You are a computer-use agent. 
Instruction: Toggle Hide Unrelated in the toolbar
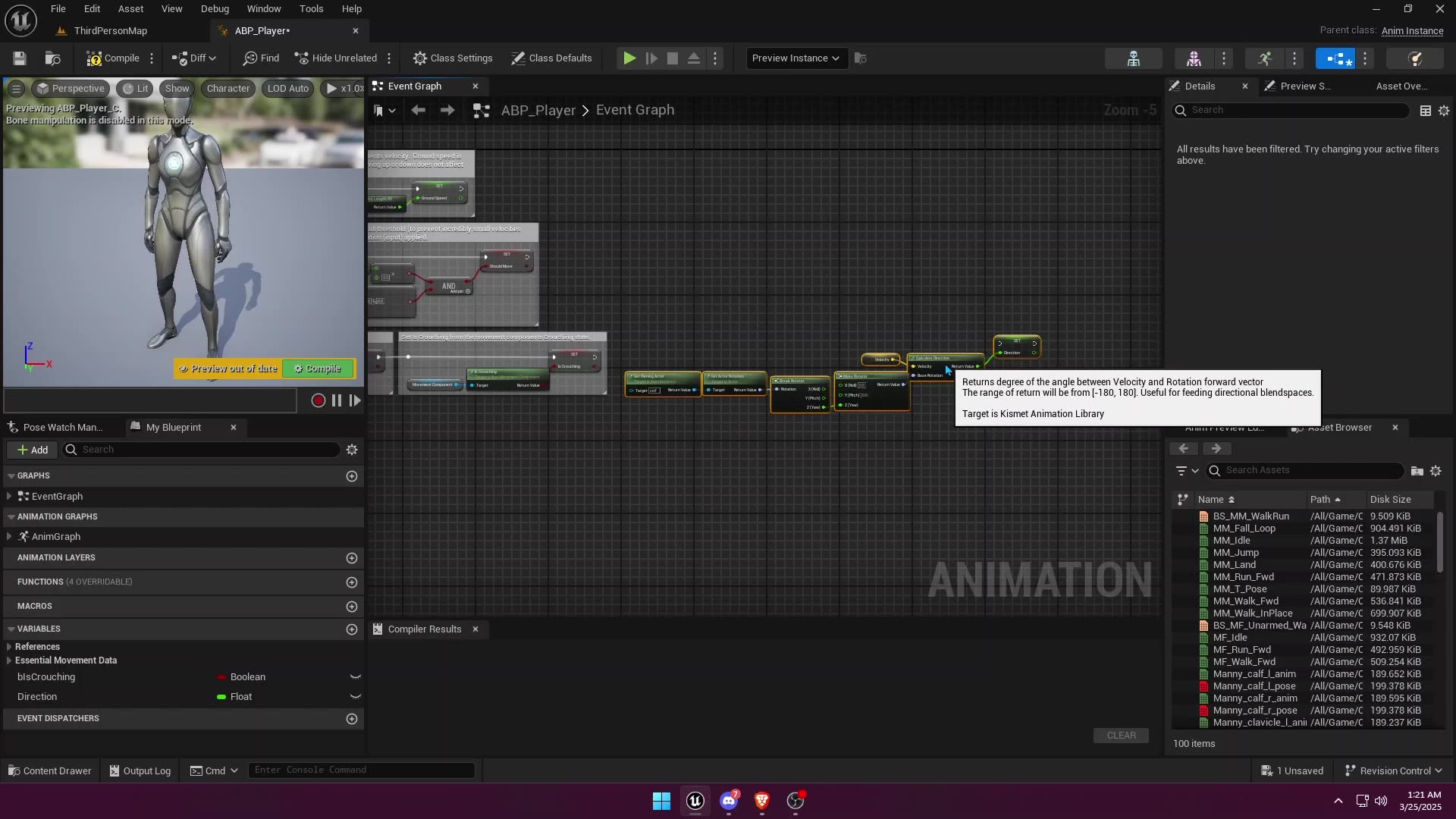(x=336, y=58)
